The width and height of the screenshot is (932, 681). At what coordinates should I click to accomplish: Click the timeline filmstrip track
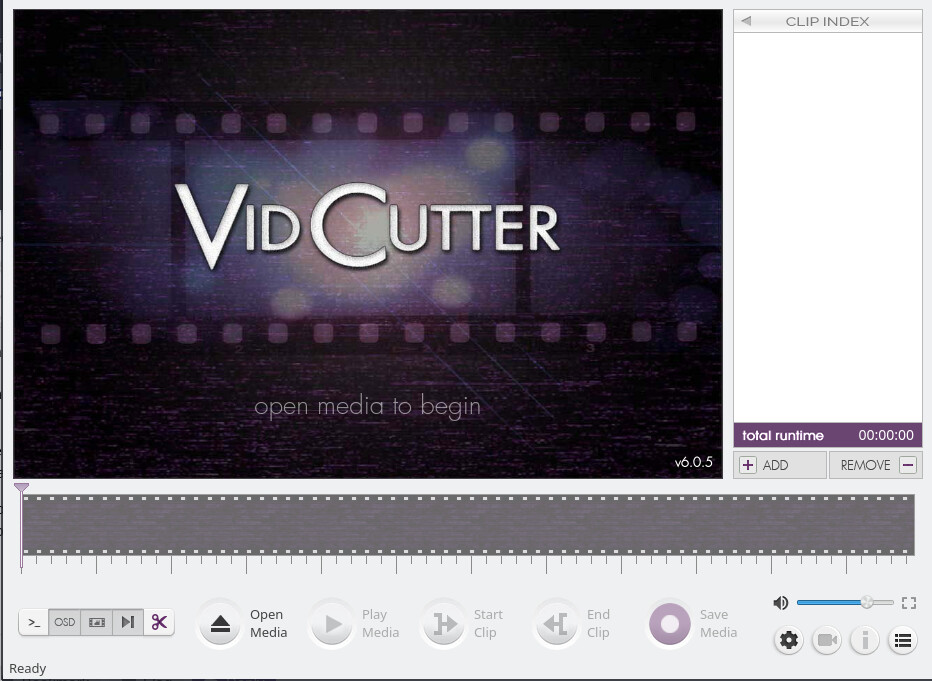click(468, 525)
